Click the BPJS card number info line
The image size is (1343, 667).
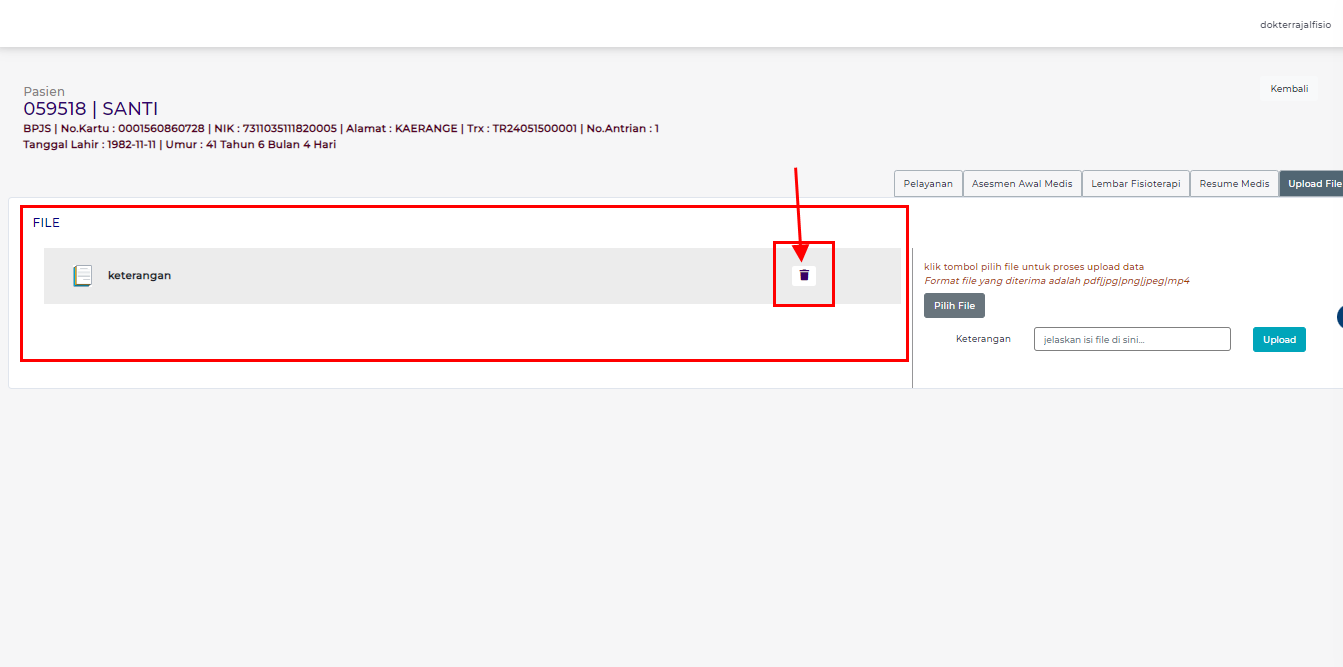coord(340,129)
